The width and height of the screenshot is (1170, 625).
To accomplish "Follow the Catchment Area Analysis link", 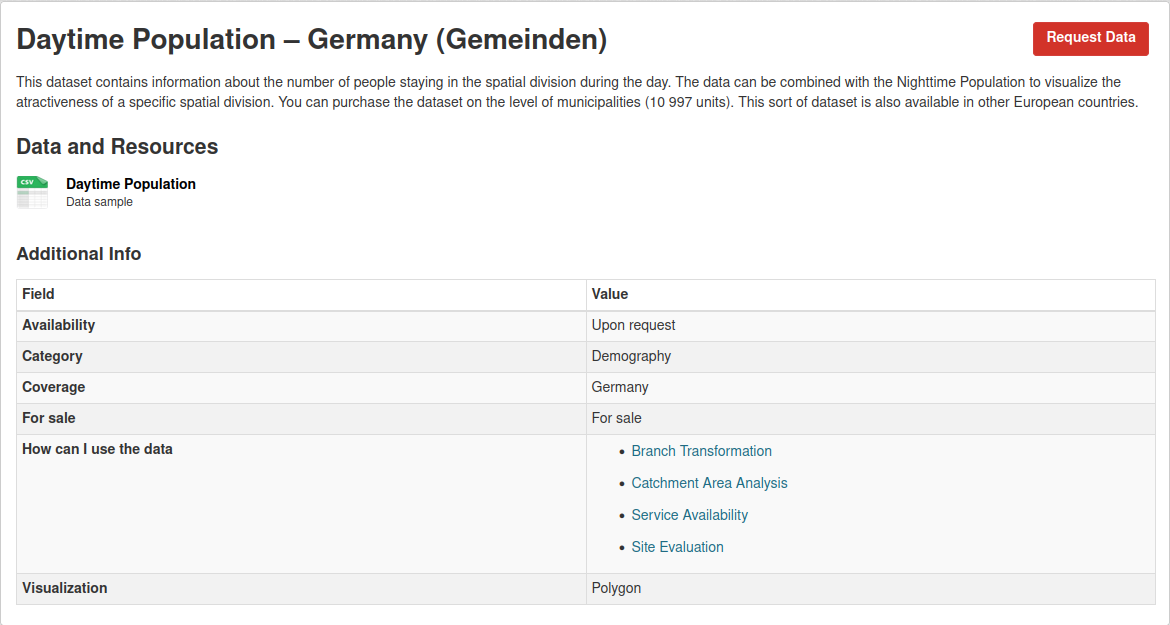I will (709, 483).
